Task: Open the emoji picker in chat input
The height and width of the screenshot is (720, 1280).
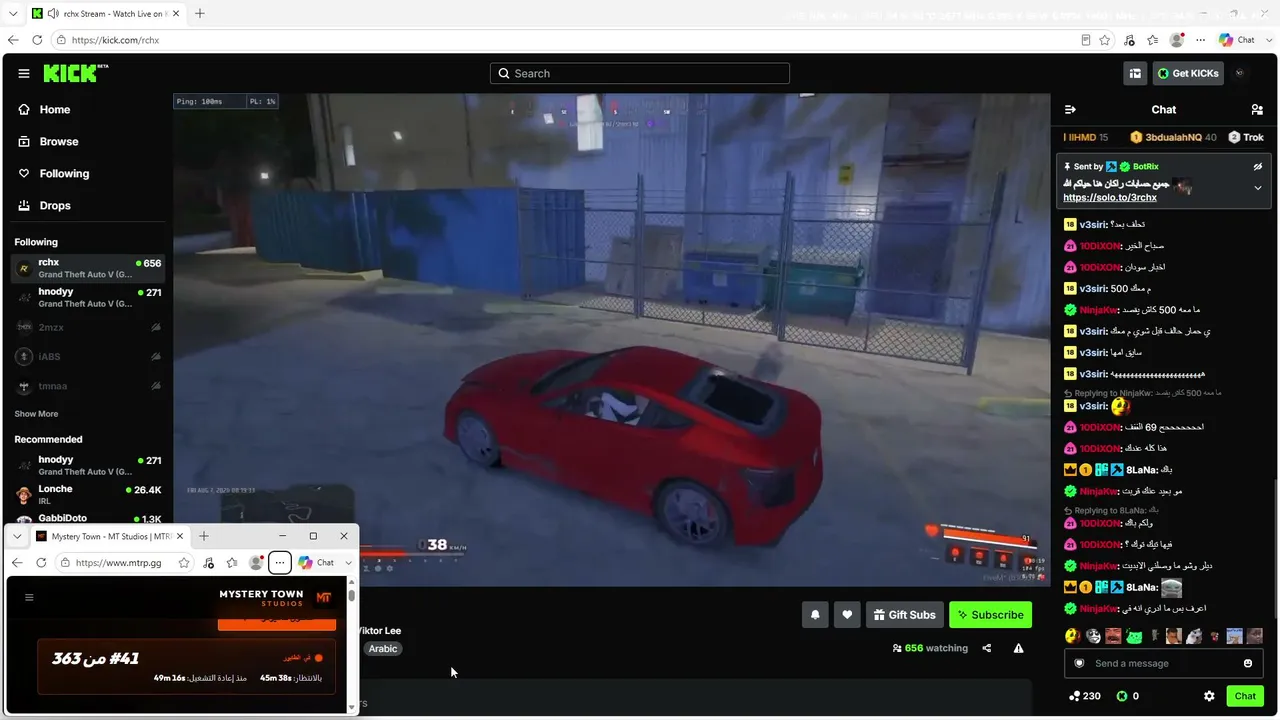Action: (x=1248, y=663)
